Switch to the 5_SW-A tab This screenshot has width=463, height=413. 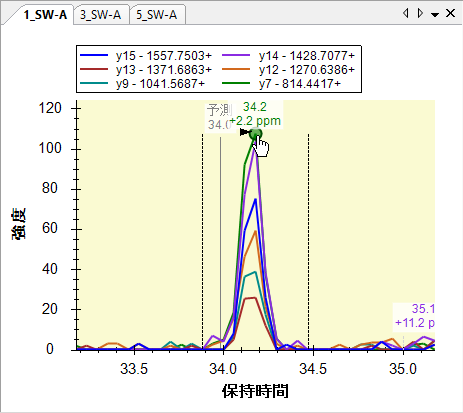[x=157, y=15]
